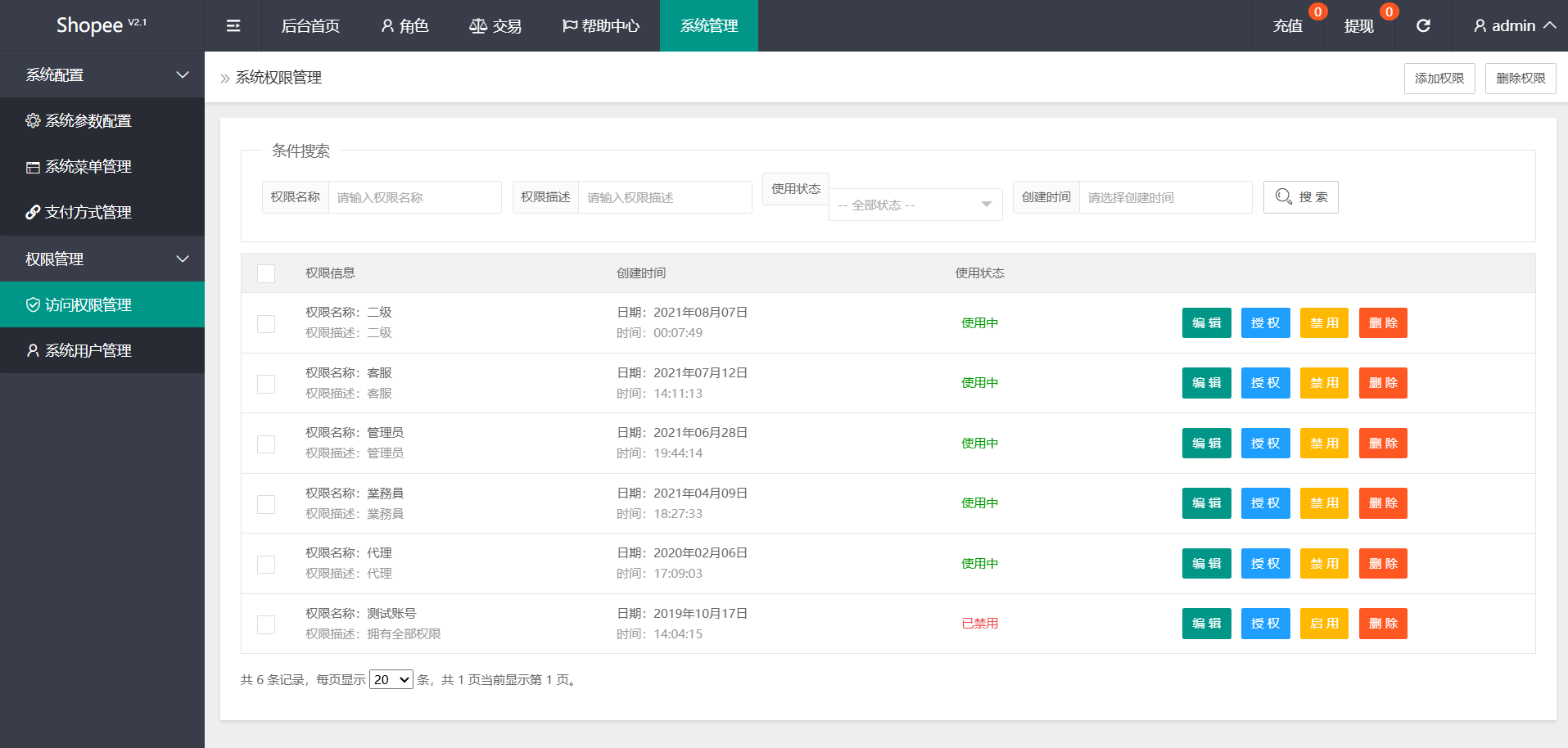Open the 角色 menu
This screenshot has width=1568, height=748.
click(x=404, y=26)
